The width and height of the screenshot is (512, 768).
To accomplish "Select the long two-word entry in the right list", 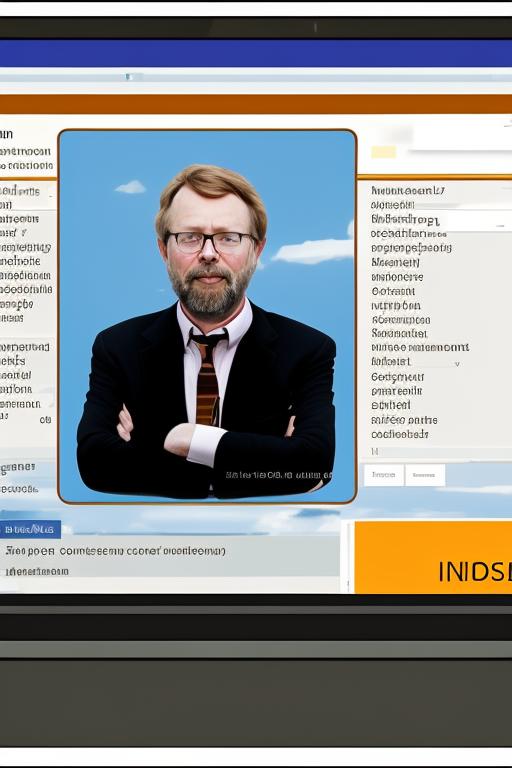I will pos(420,347).
